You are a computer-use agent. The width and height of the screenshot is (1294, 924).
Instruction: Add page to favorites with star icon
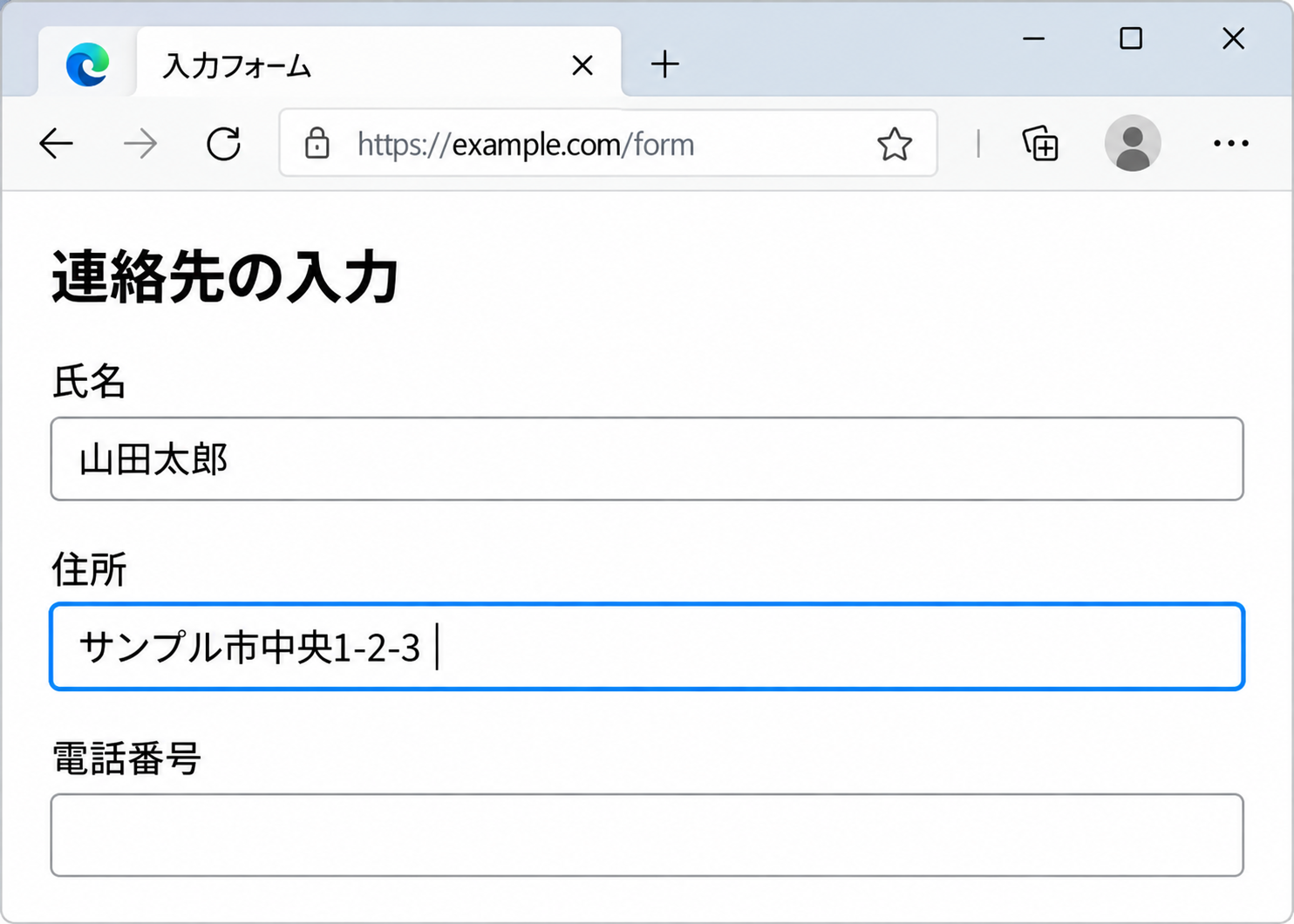895,144
